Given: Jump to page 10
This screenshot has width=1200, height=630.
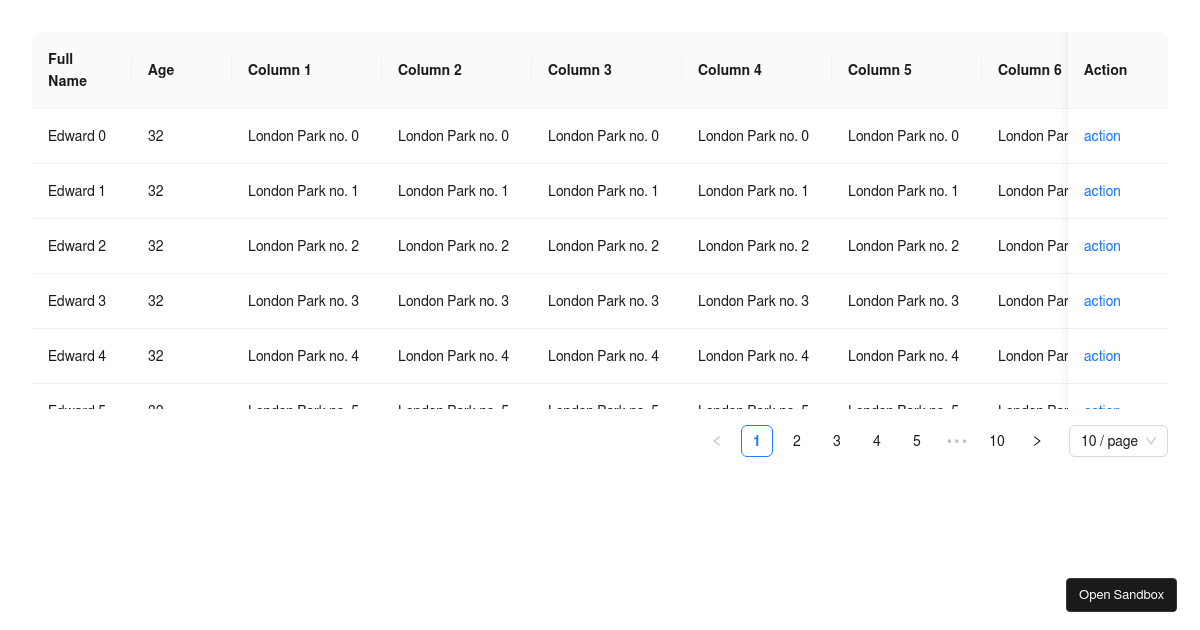Looking at the screenshot, I should (x=996, y=440).
